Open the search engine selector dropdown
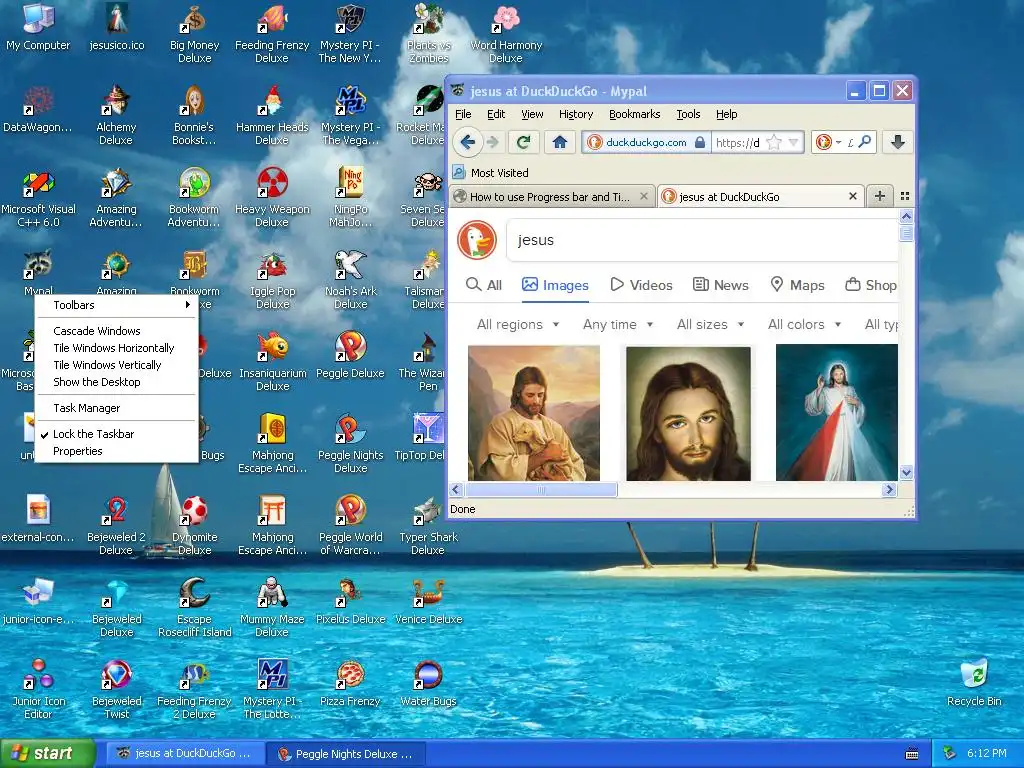Screen dimensions: 1024x768 pyautogui.click(x=828, y=142)
